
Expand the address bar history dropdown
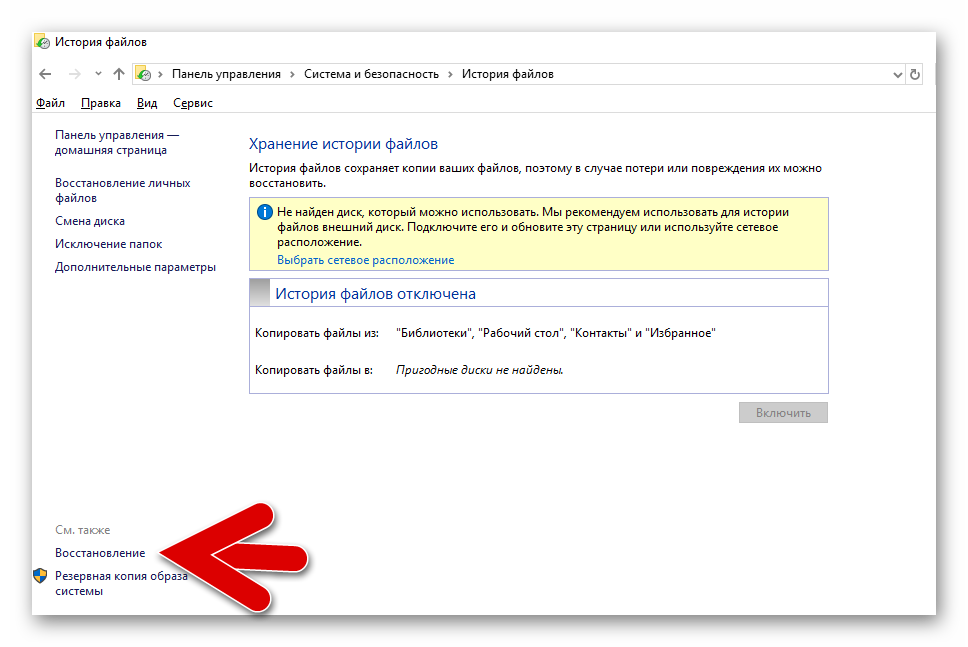pyautogui.click(x=897, y=75)
